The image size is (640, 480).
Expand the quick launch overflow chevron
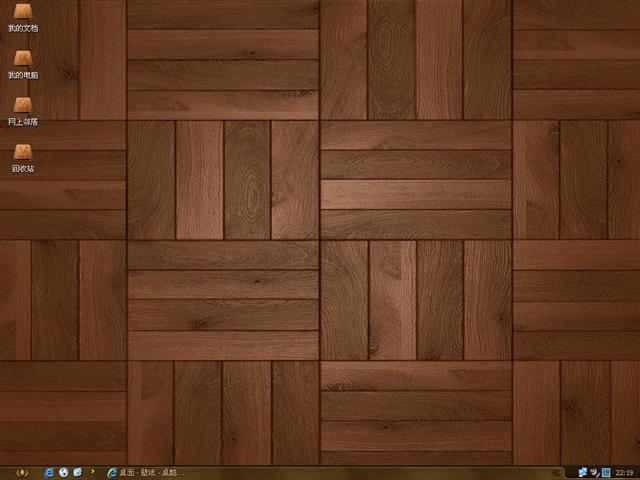[x=93, y=472]
